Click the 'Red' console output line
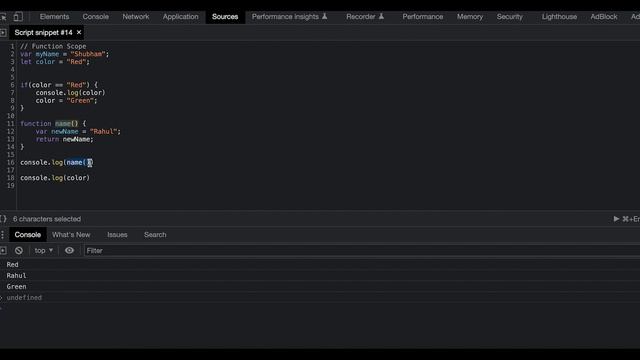The image size is (640, 360). coord(12,264)
